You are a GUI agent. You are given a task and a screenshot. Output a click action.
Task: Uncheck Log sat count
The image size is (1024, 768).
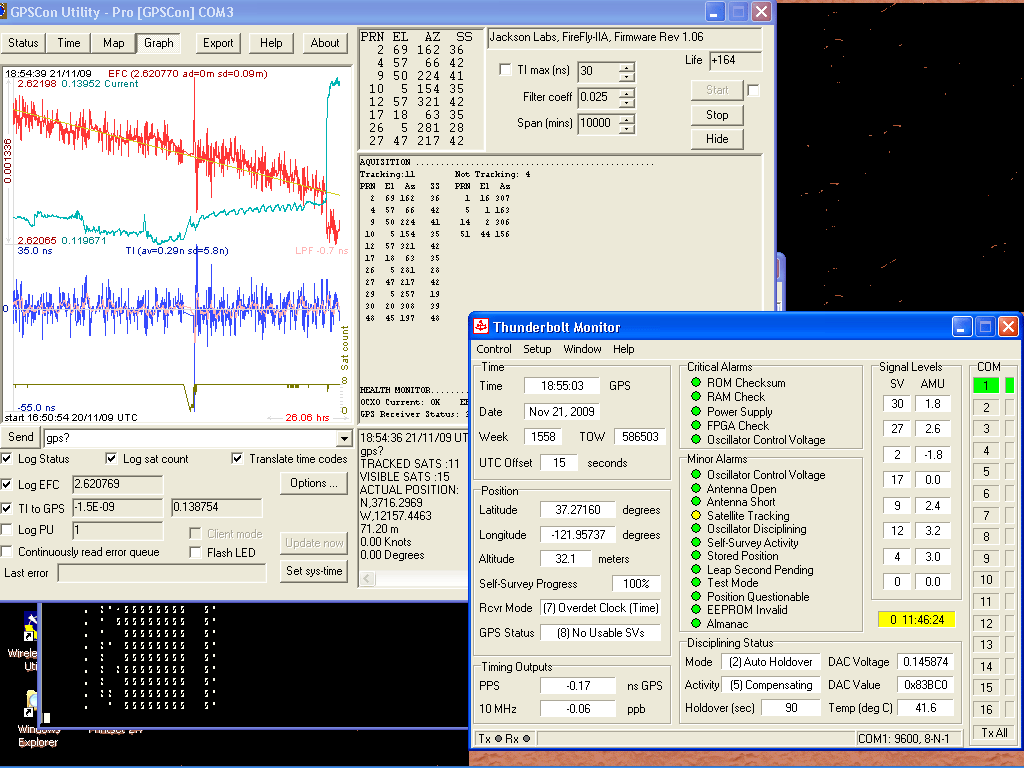click(x=111, y=458)
